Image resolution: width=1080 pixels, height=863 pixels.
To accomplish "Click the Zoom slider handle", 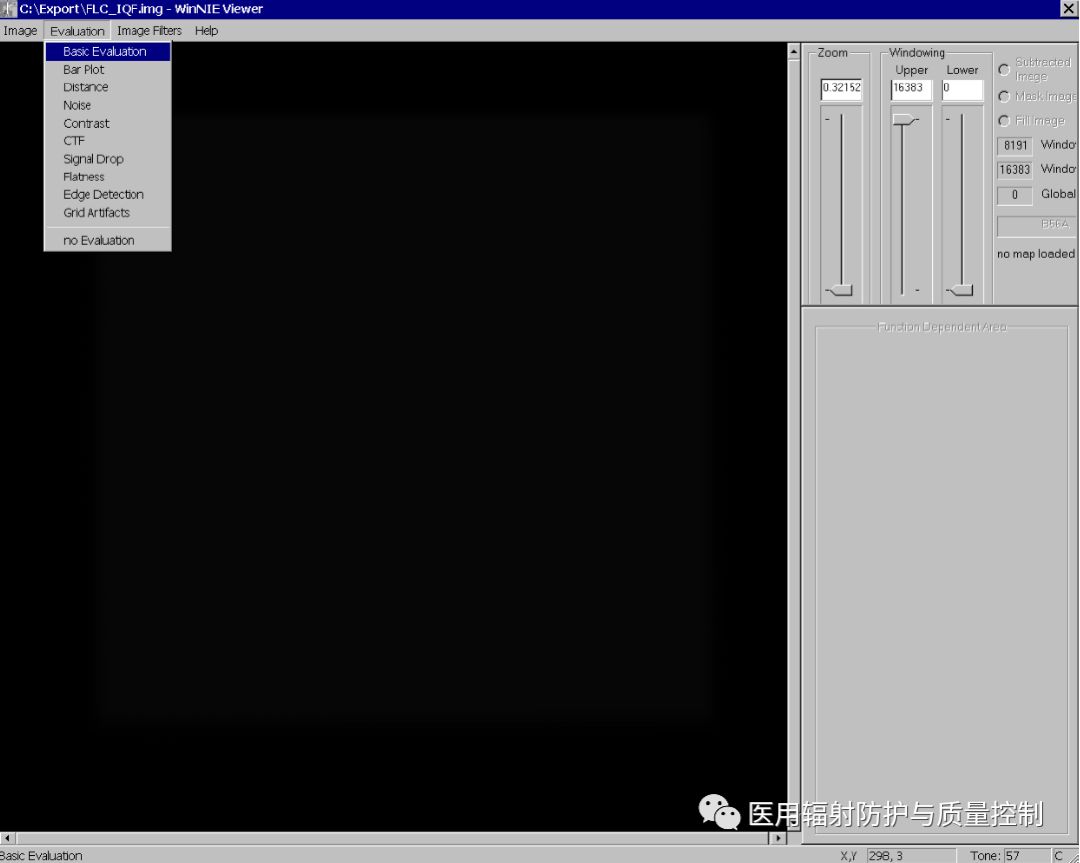I will tap(840, 290).
